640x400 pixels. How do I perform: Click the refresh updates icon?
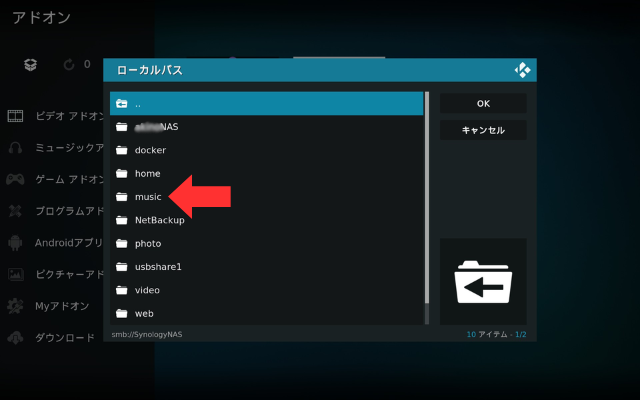69,64
